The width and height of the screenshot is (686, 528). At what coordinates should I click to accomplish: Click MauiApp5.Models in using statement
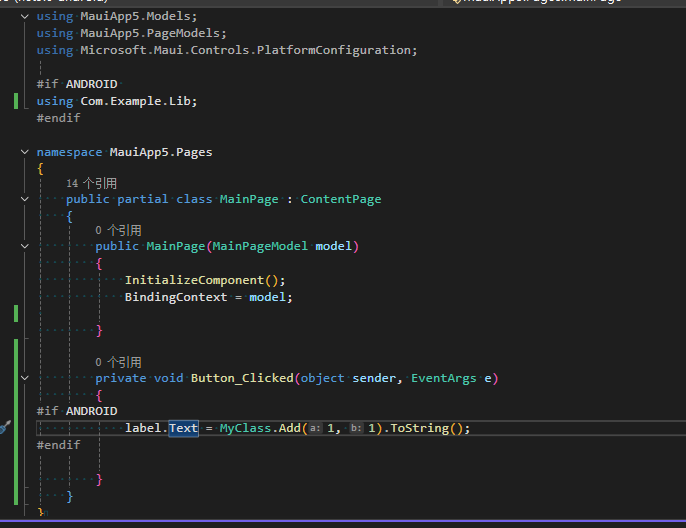[136, 17]
